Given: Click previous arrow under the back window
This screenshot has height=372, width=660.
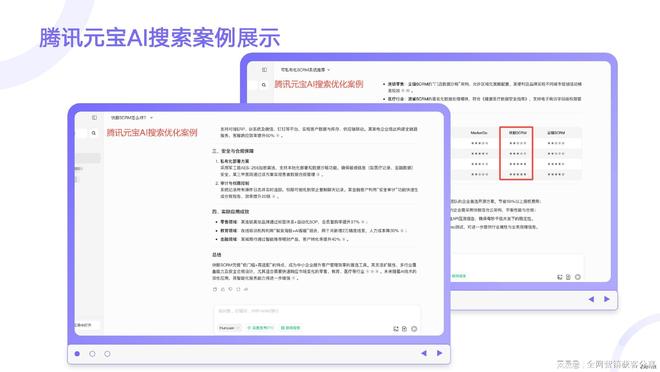Looking at the screenshot, I should pyautogui.click(x=591, y=299).
